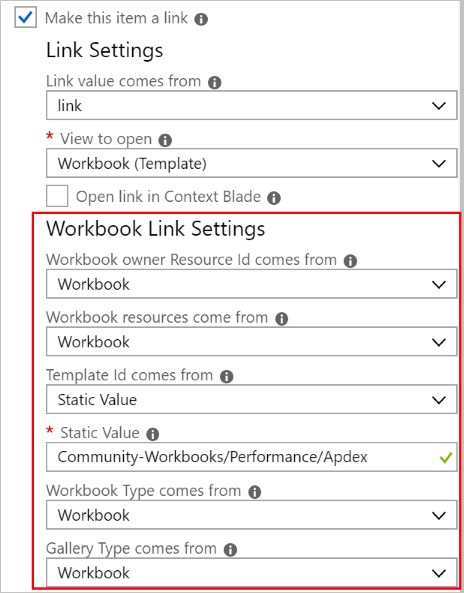Viewport: 464px width, 593px height.
Task: Expand the View to open dropdown
Action: point(251,163)
